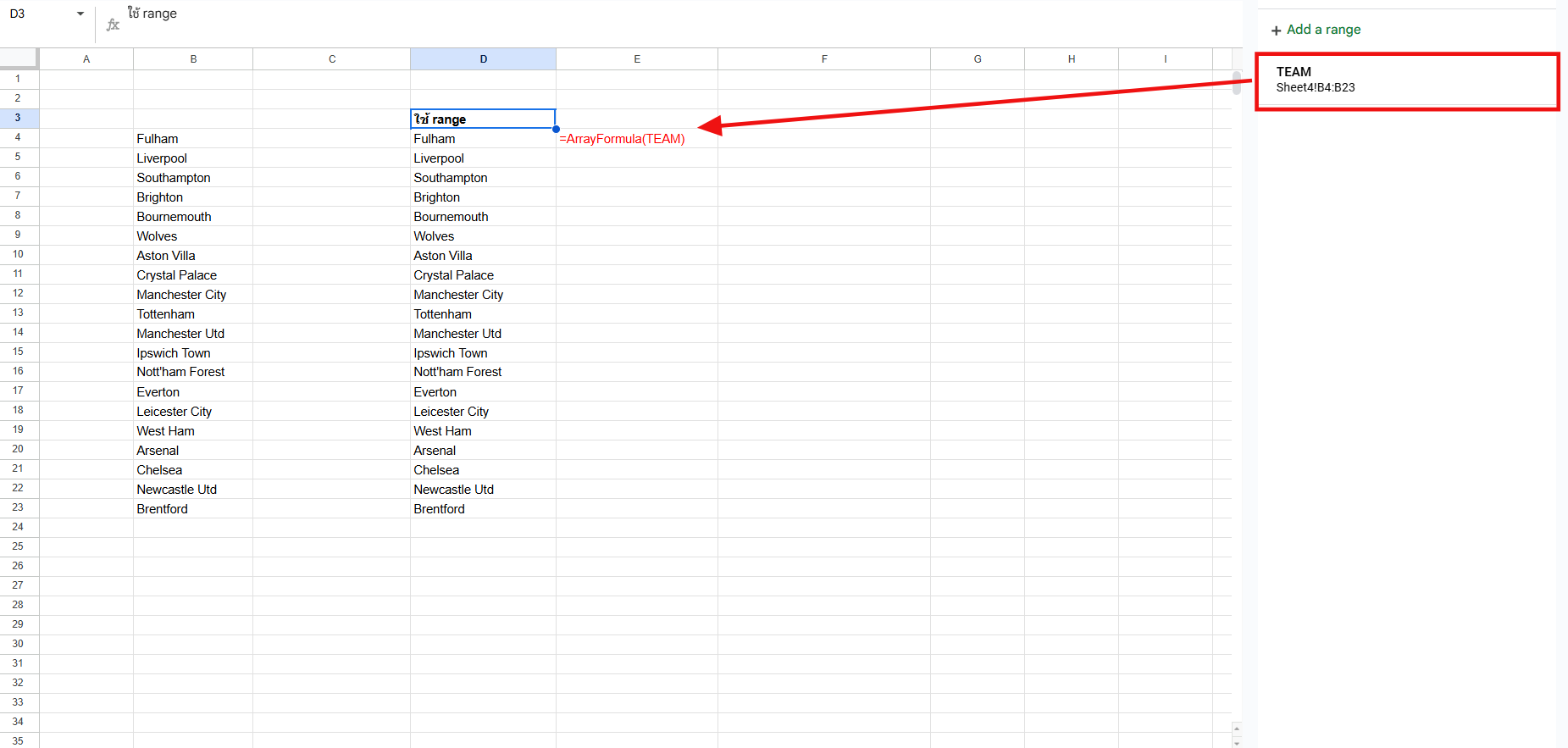Click Tottenham in column B
The image size is (1568, 748).
(x=193, y=314)
